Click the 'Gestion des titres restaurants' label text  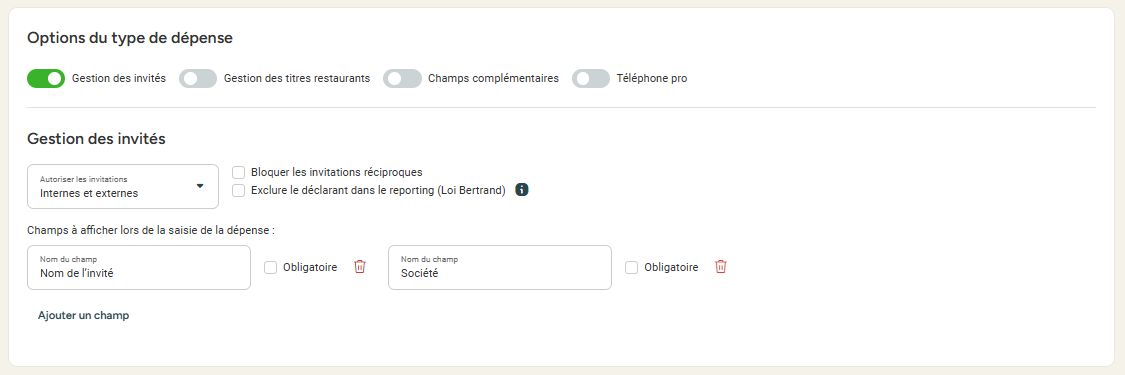297,79
